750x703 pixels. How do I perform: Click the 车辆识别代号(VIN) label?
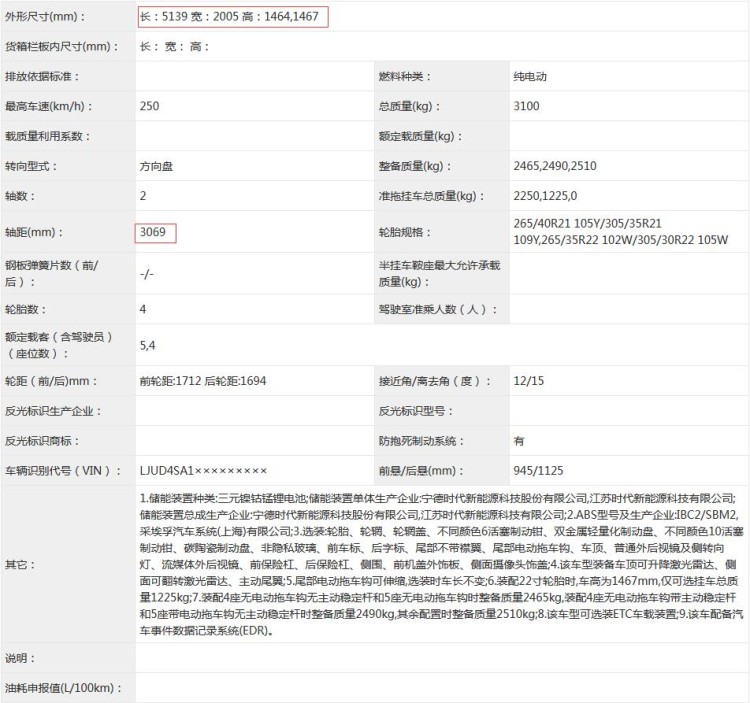62,471
